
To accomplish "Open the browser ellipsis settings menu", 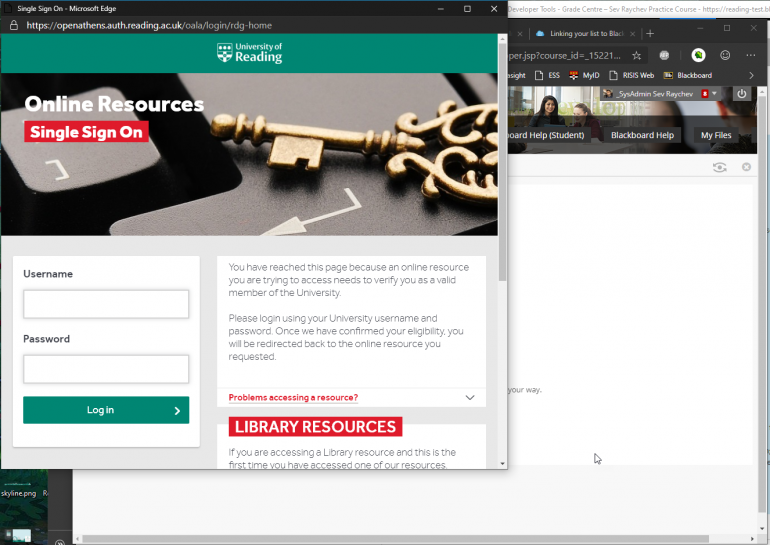I will point(750,55).
